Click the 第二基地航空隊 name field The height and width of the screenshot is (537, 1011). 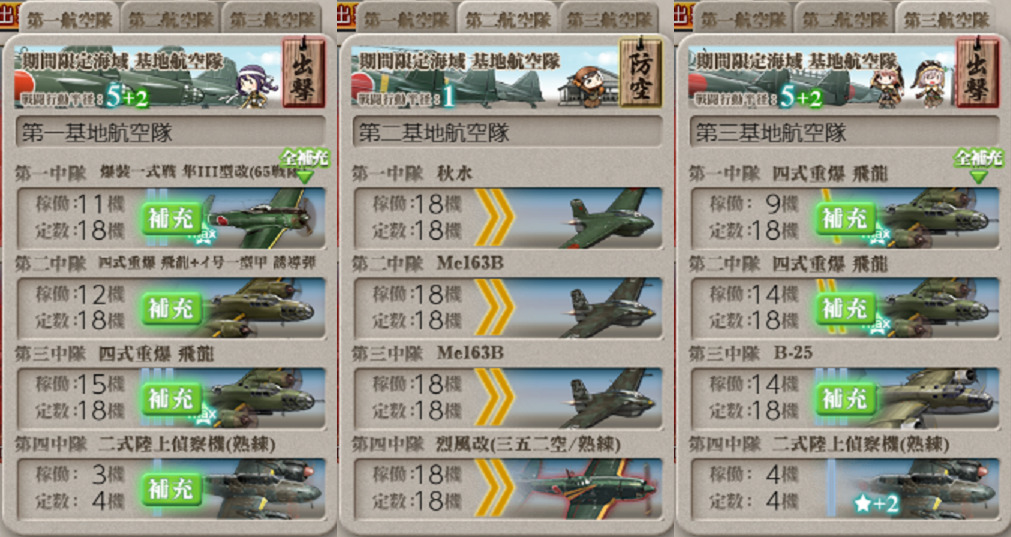[x=508, y=133]
